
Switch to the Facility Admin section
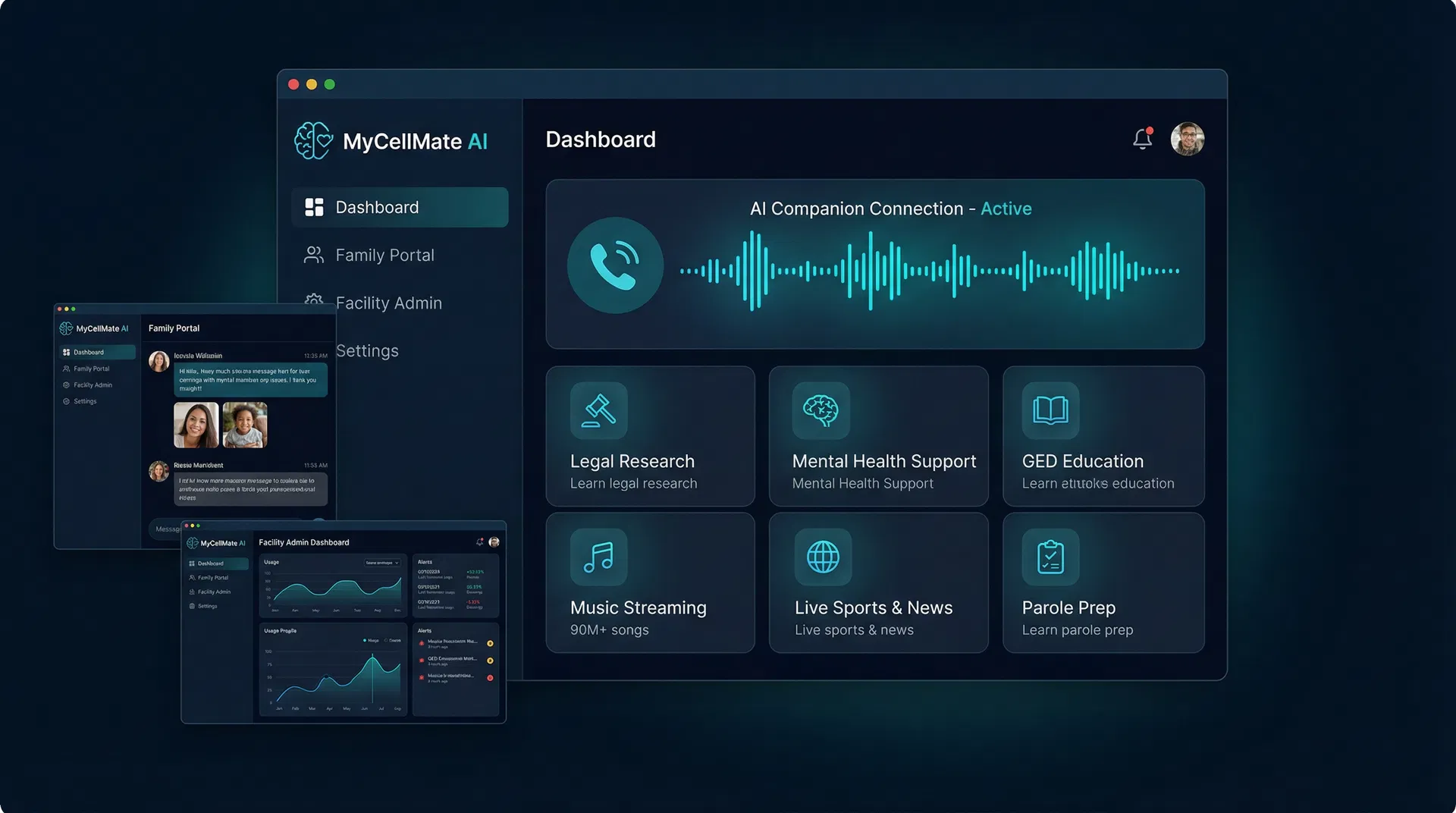(389, 303)
